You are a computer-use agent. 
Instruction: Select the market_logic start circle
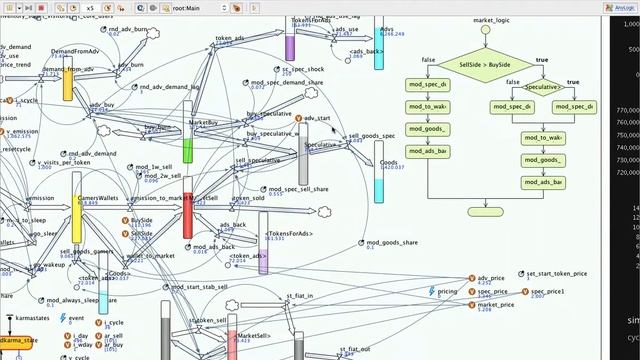(485, 29)
